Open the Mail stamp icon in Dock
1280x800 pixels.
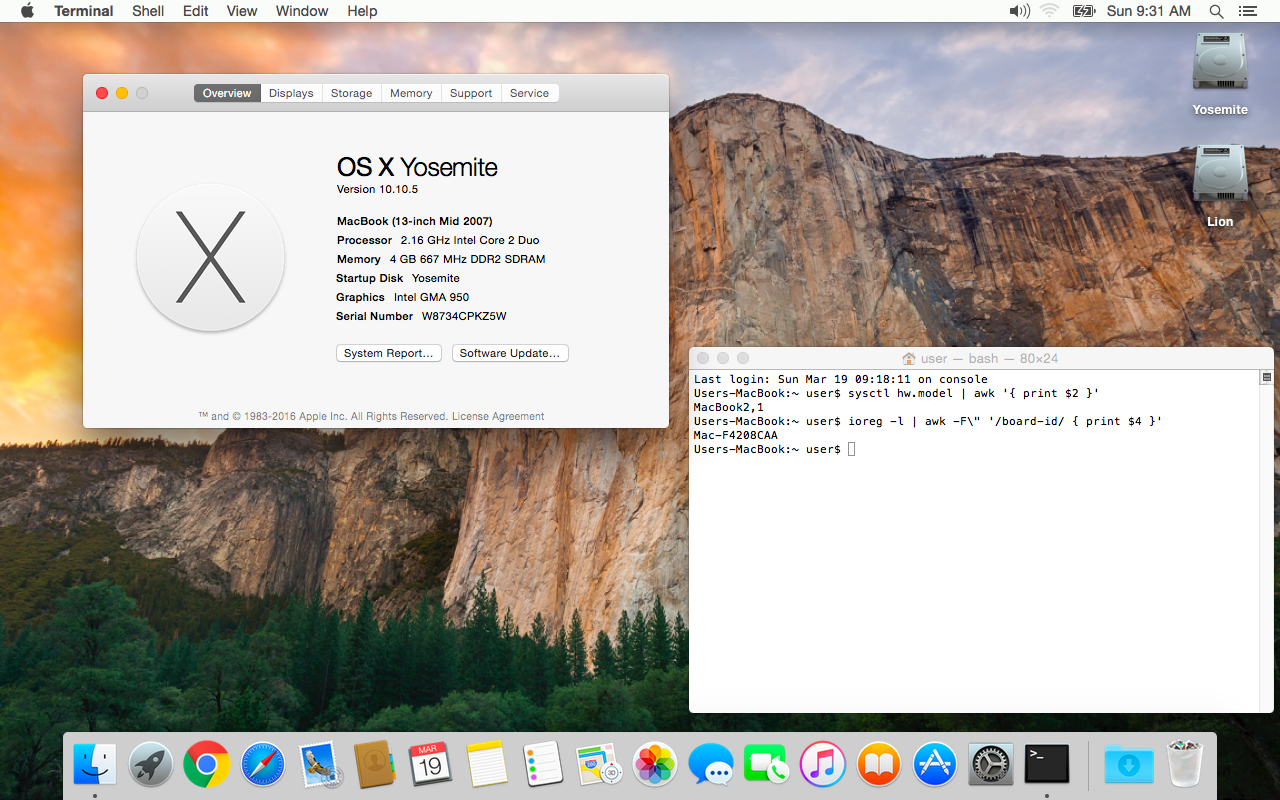pyautogui.click(x=321, y=765)
